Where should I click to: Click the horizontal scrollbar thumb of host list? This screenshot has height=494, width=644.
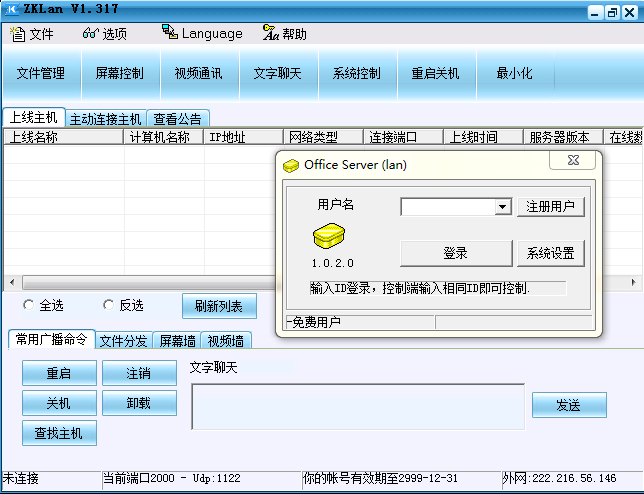149,283
